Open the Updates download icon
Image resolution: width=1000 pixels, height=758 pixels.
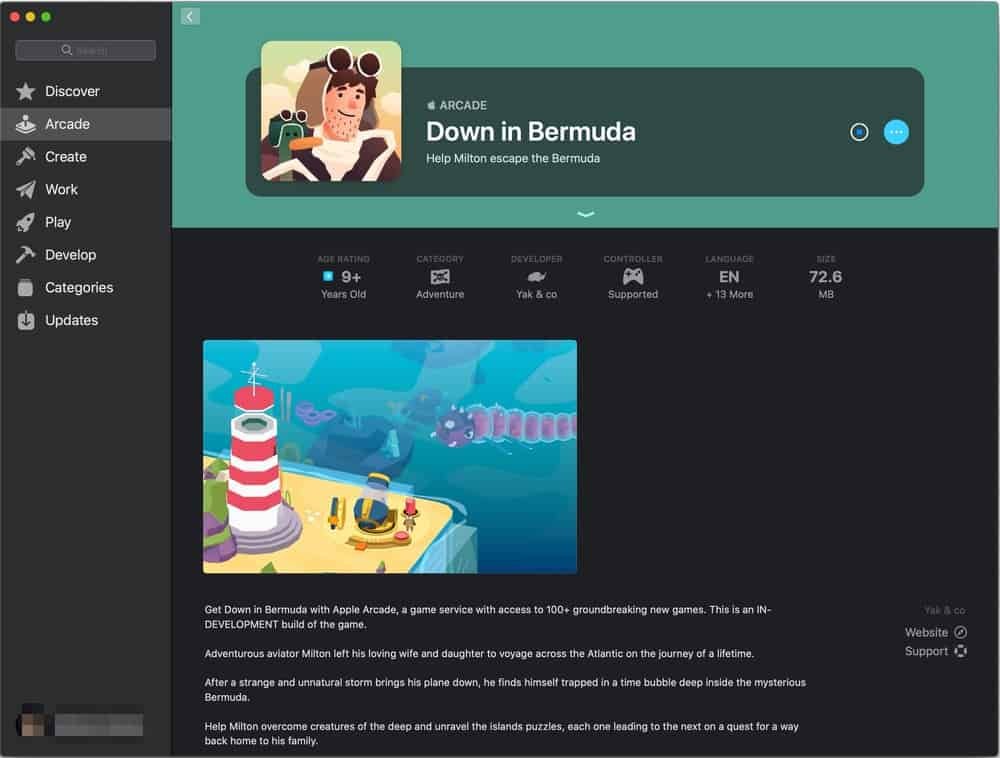click(26, 321)
